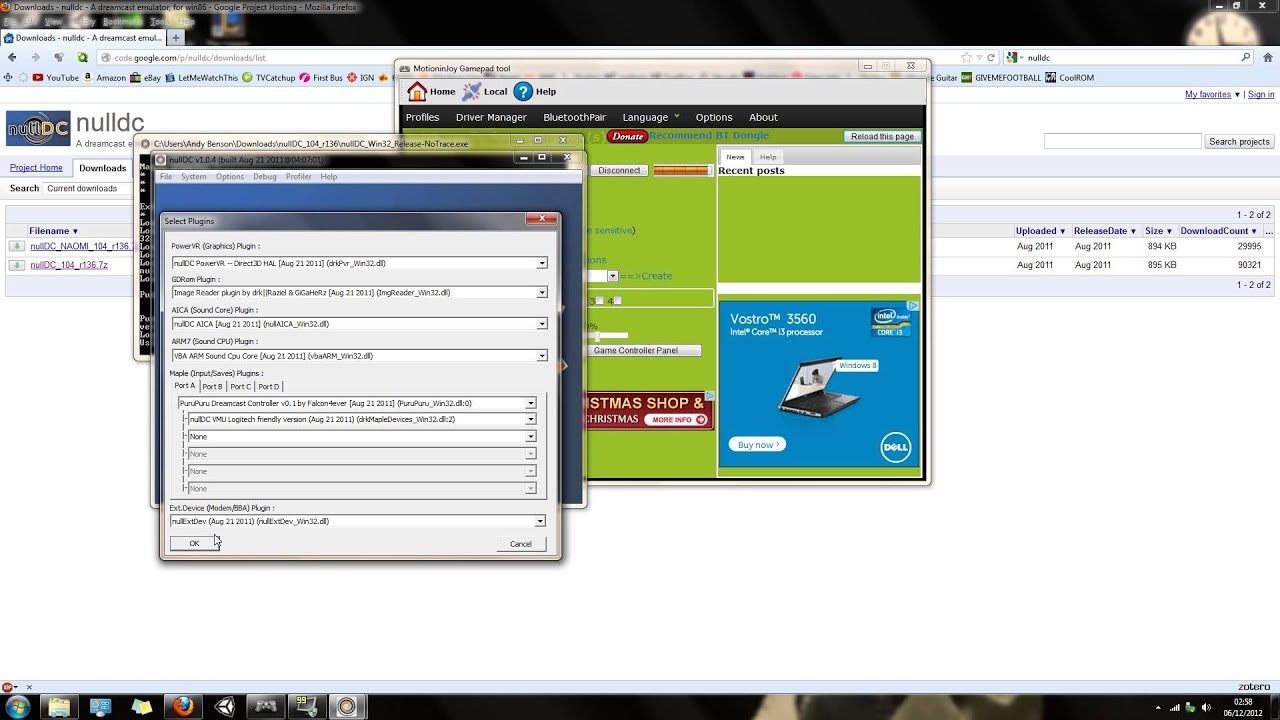Sort by DownloadCount column header
This screenshot has height=720, width=1280.
pyautogui.click(x=1218, y=231)
